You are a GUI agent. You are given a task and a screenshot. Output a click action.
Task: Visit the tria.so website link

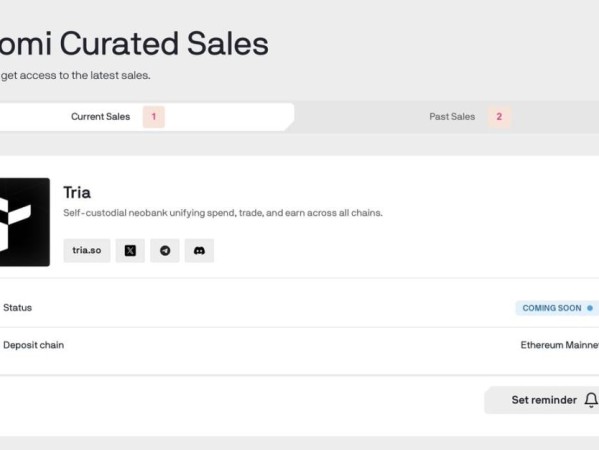point(87,251)
